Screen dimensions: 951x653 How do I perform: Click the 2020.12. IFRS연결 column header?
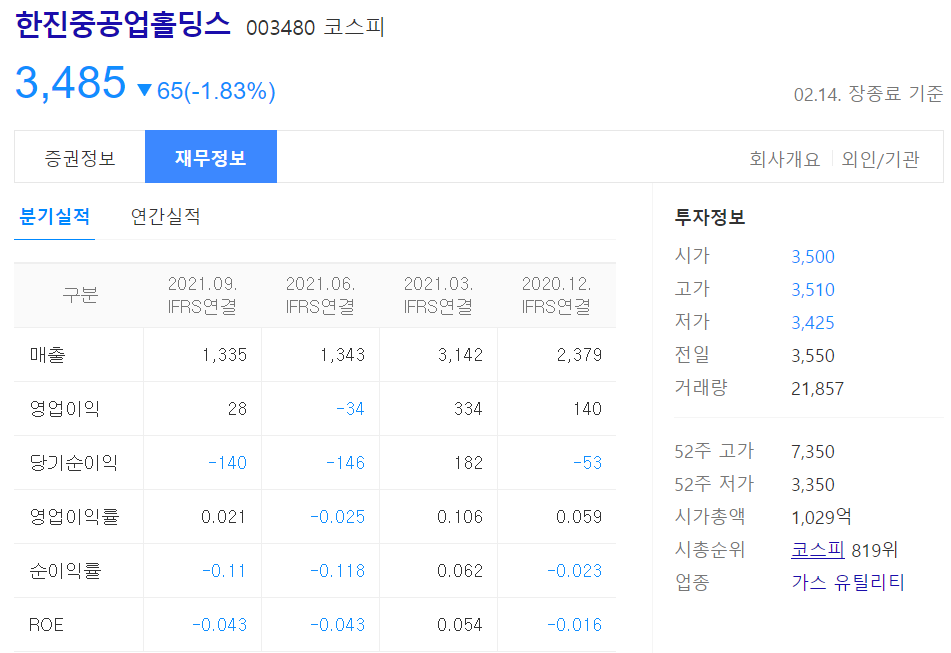coord(556,295)
